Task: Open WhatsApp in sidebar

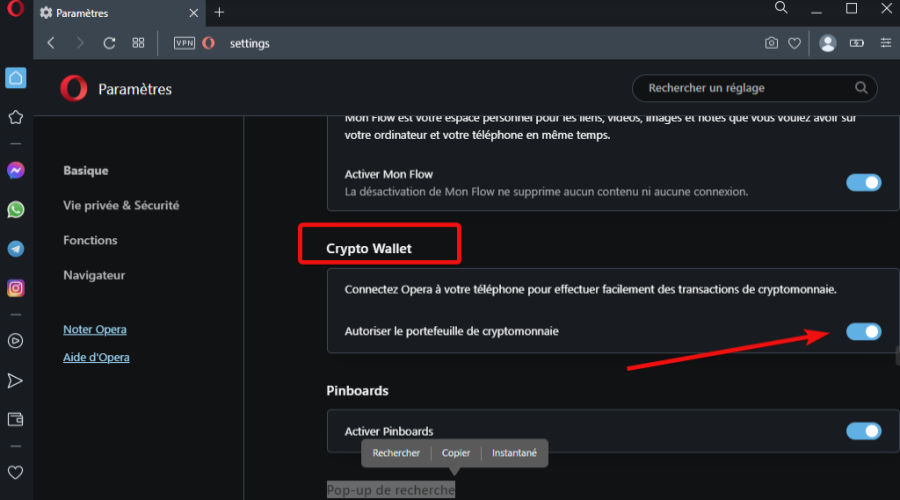Action: [15, 210]
